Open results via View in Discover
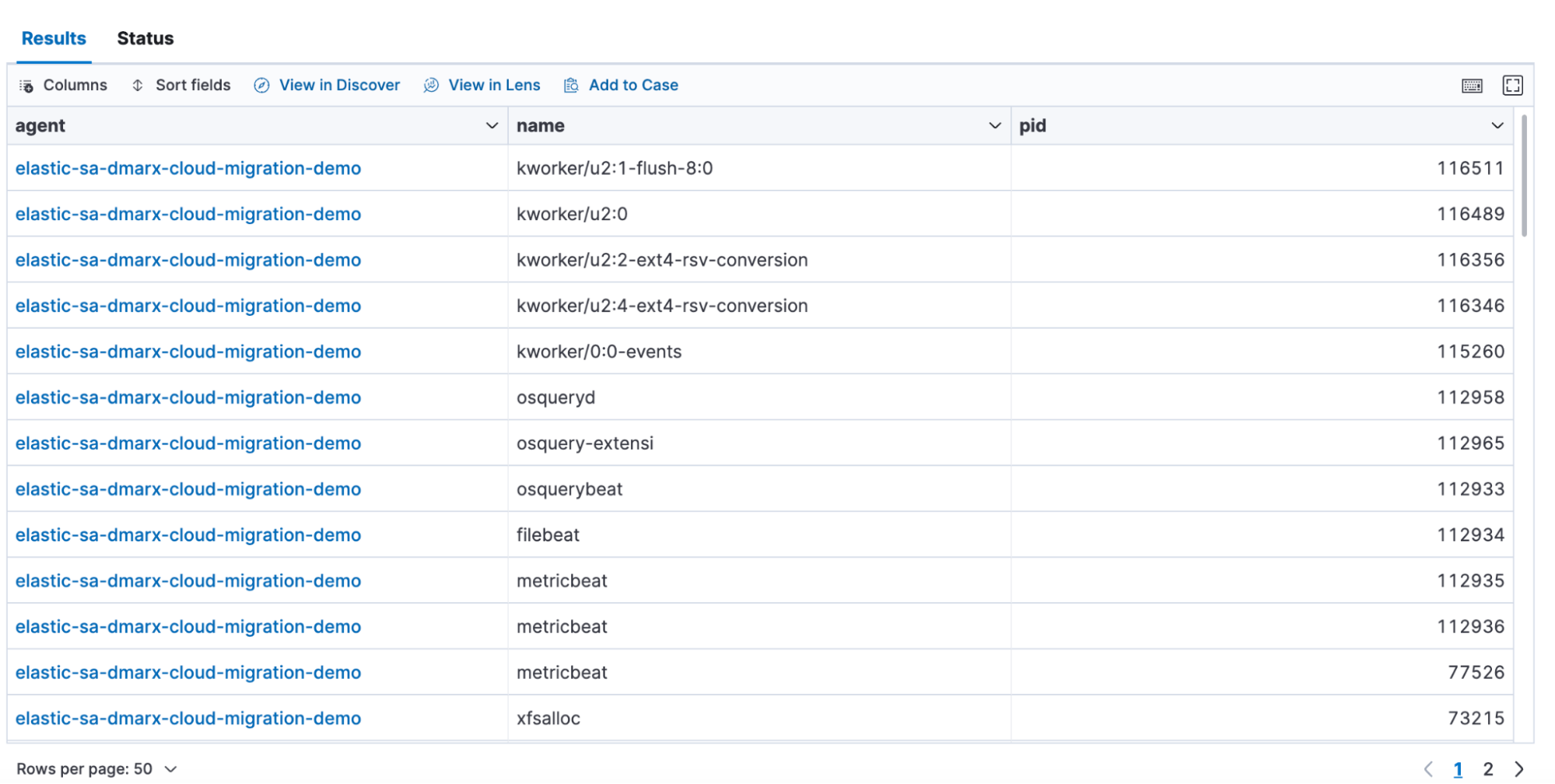The image size is (1555, 784). 327,85
